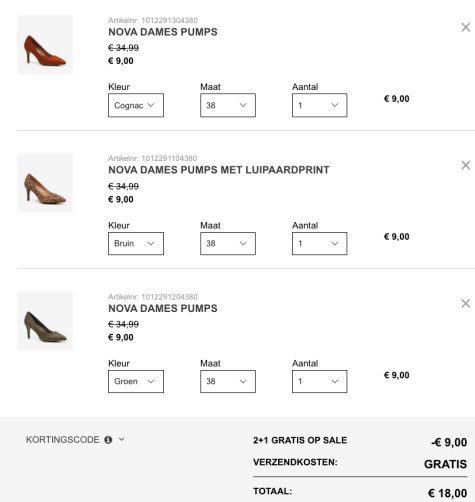Open the Cognac Kleur dropdown
This screenshot has width=475, height=502.
pos(136,105)
